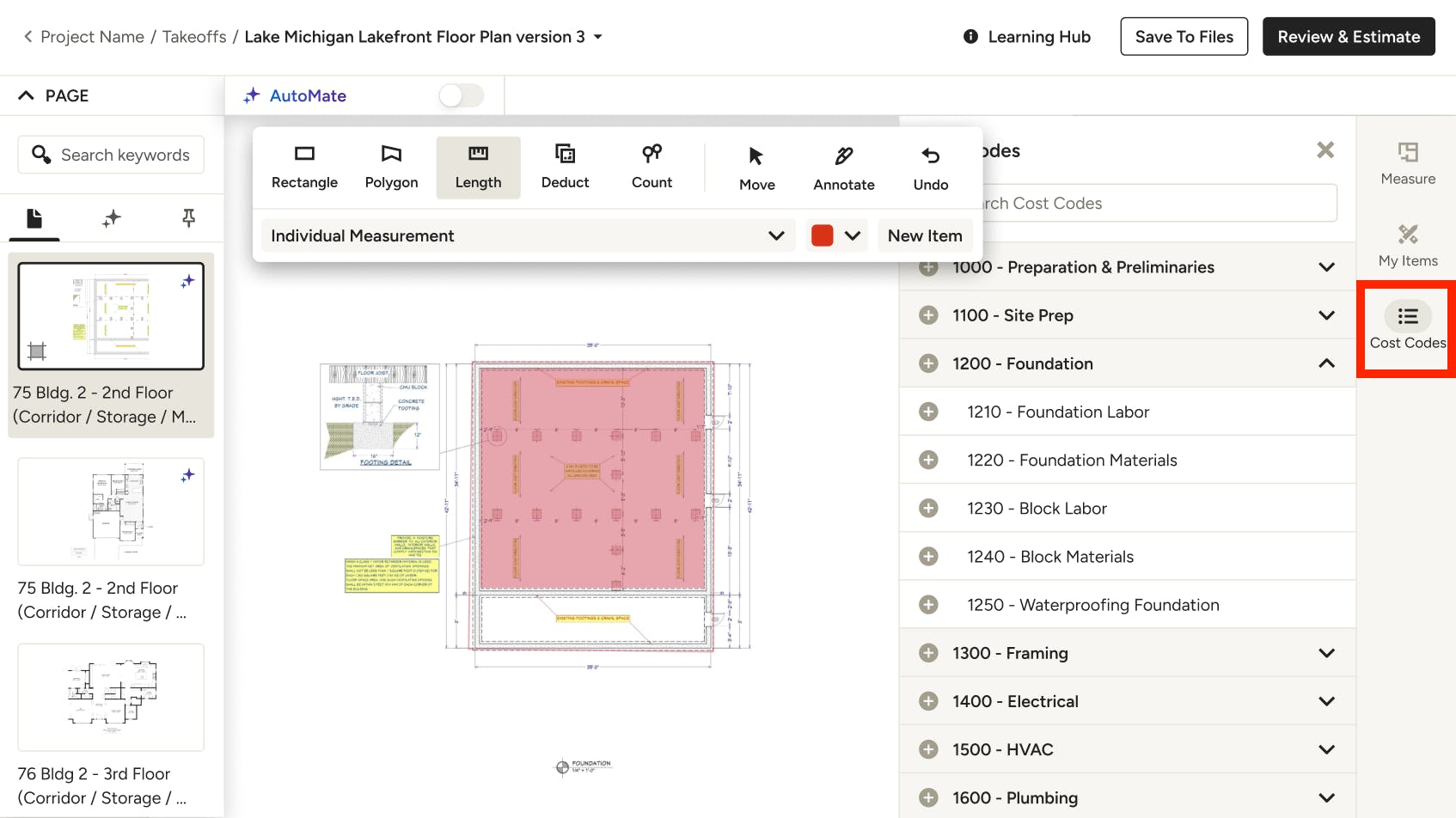Add cost code 1400 Electrical

(928, 700)
